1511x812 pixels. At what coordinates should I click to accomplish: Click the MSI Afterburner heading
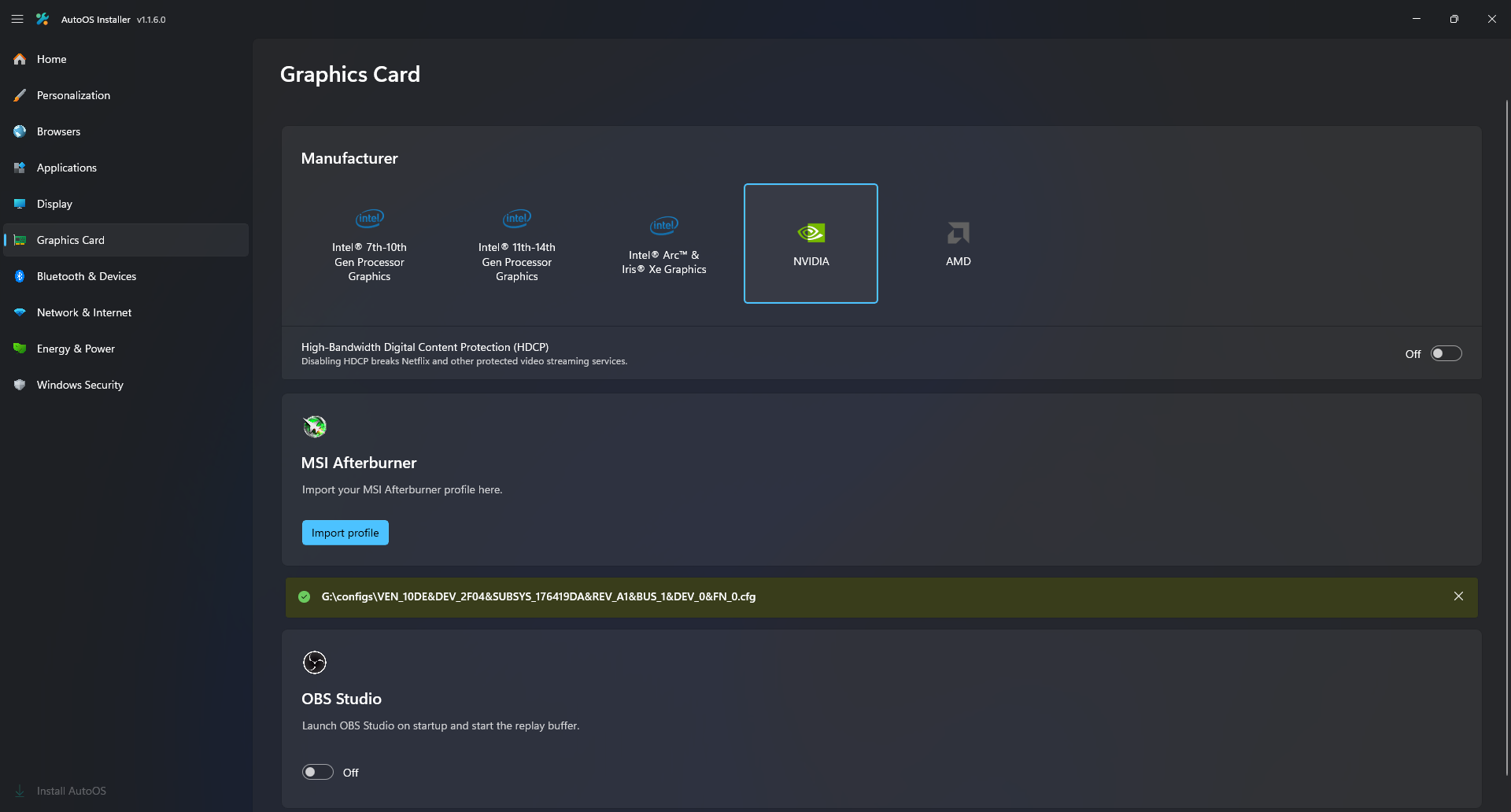tap(359, 463)
